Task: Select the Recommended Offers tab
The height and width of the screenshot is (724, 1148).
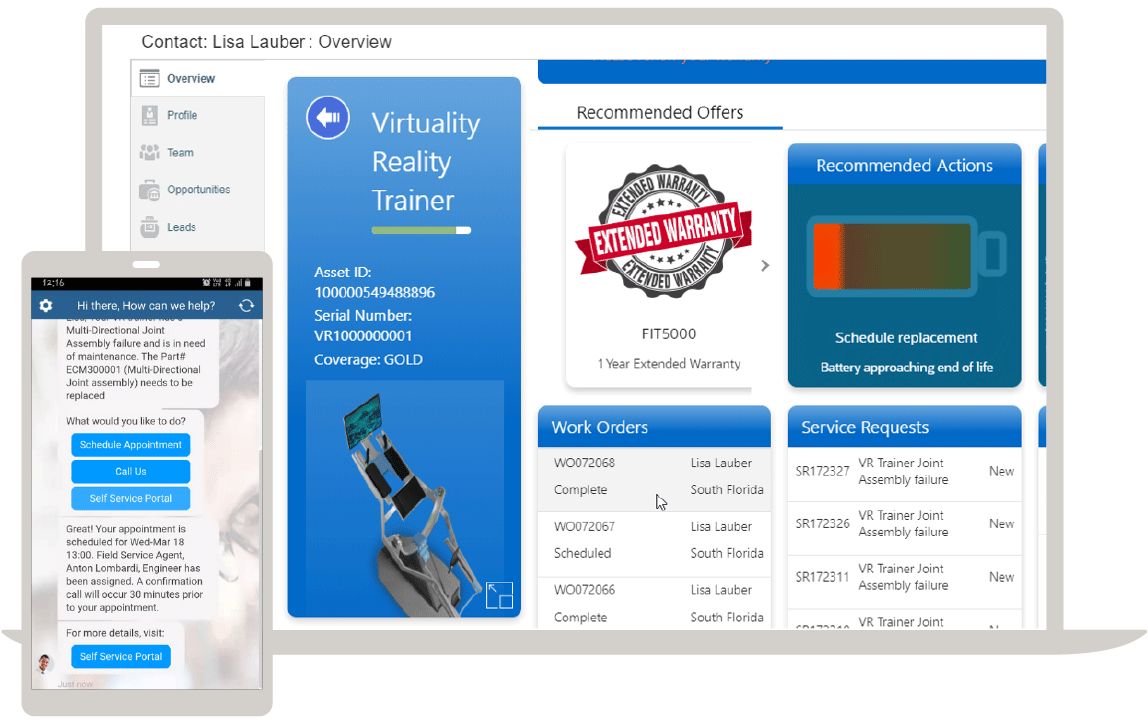Action: click(x=660, y=113)
